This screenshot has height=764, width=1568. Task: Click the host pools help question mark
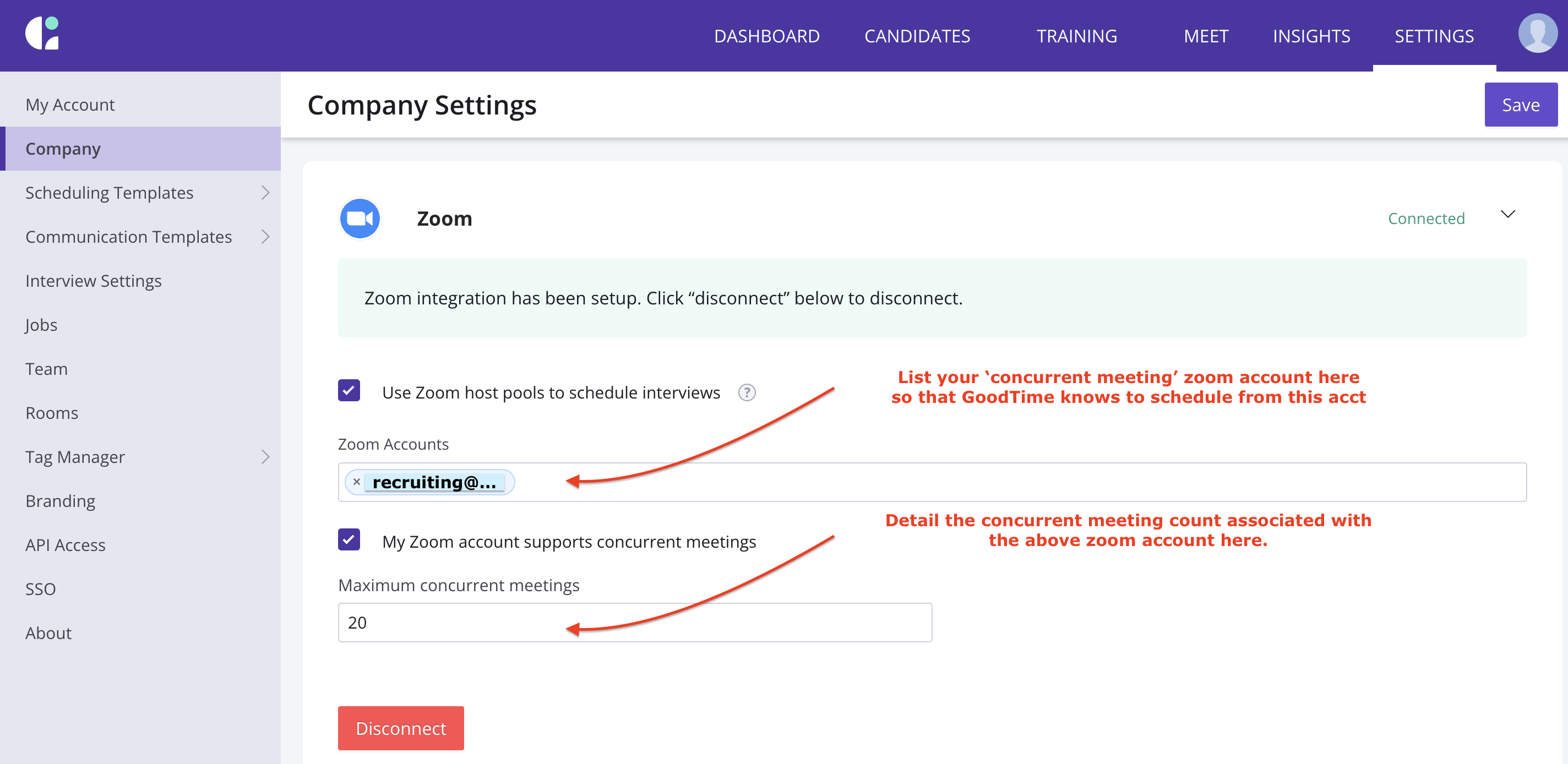click(746, 392)
